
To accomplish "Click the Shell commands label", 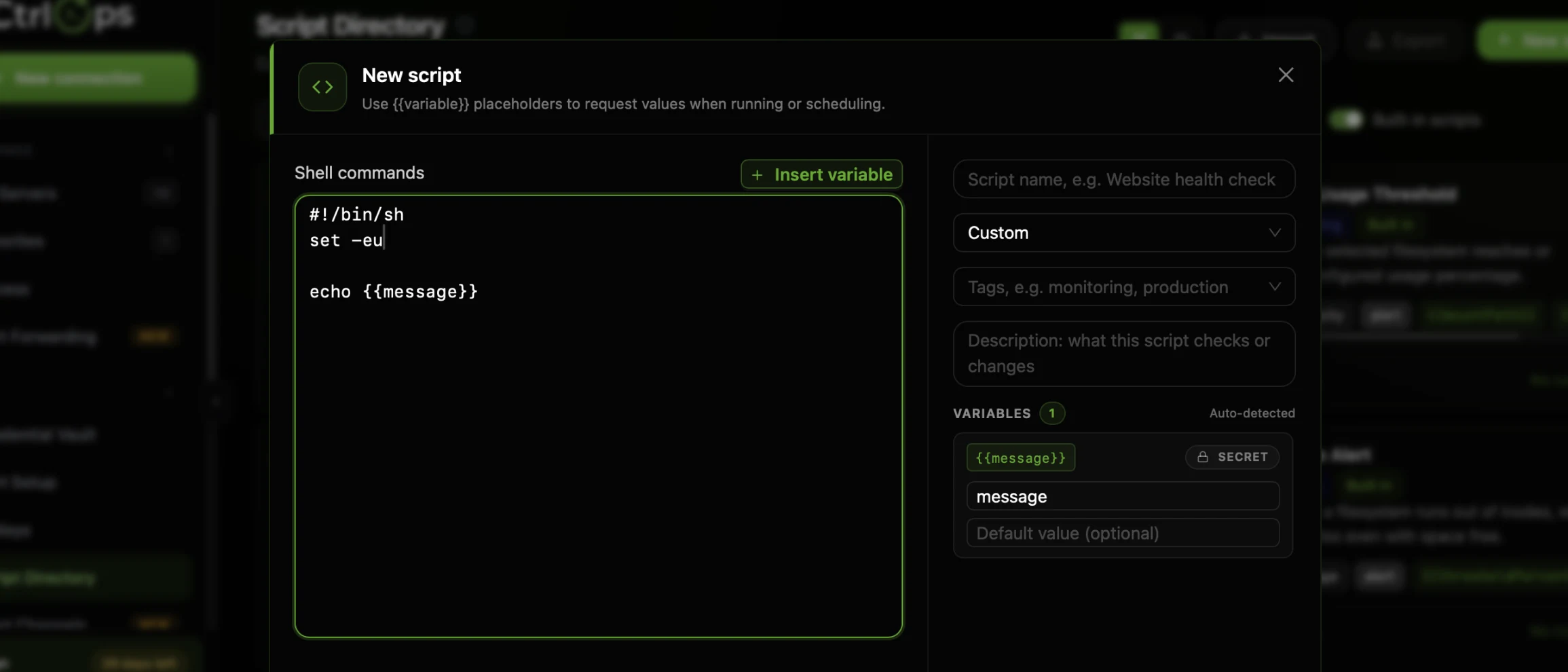I will point(359,173).
